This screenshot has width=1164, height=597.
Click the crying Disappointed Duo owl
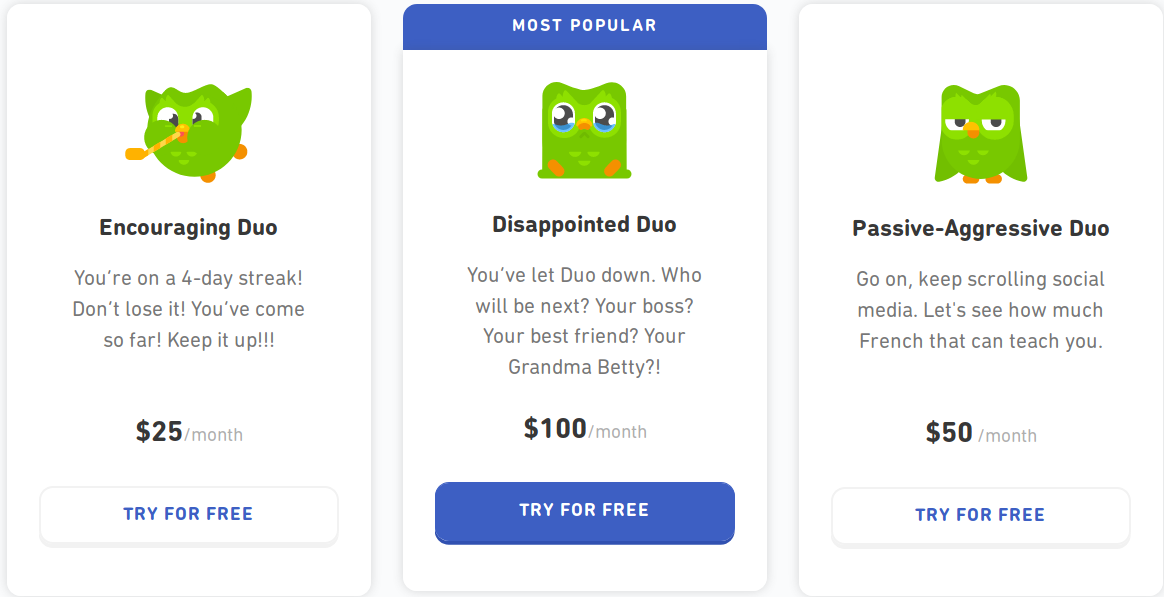[584, 131]
